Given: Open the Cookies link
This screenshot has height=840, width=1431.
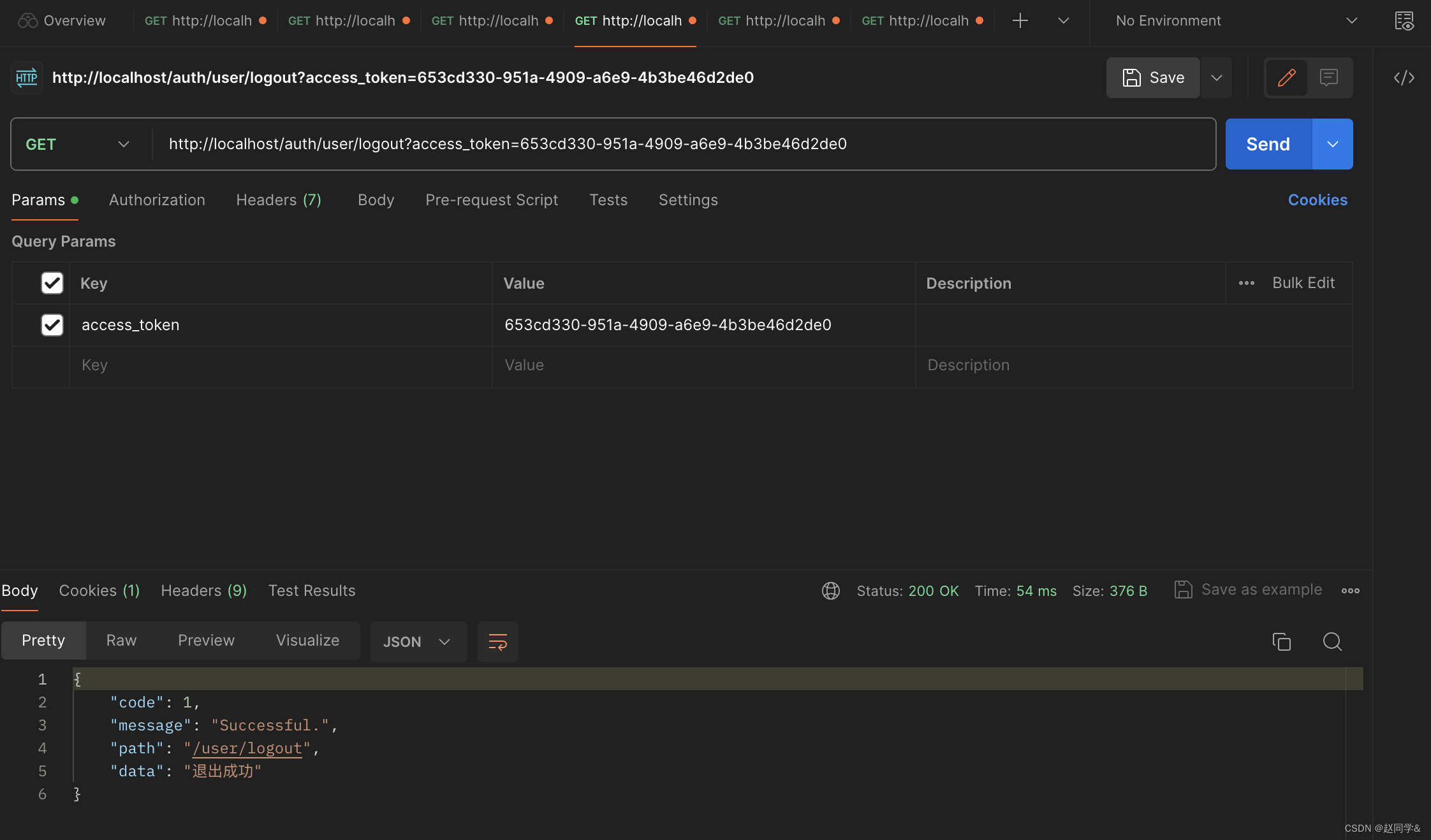Looking at the screenshot, I should click(1317, 200).
